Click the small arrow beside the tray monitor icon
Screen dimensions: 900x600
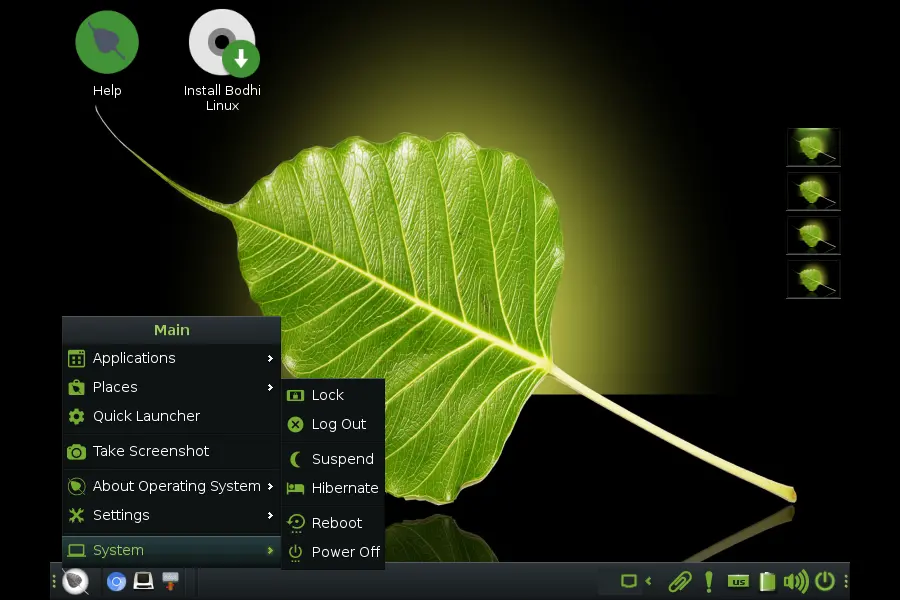pos(649,581)
